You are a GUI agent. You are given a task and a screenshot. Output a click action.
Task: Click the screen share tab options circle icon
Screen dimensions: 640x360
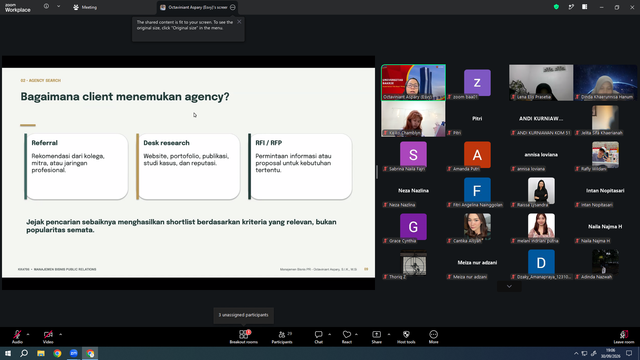click(x=233, y=7)
